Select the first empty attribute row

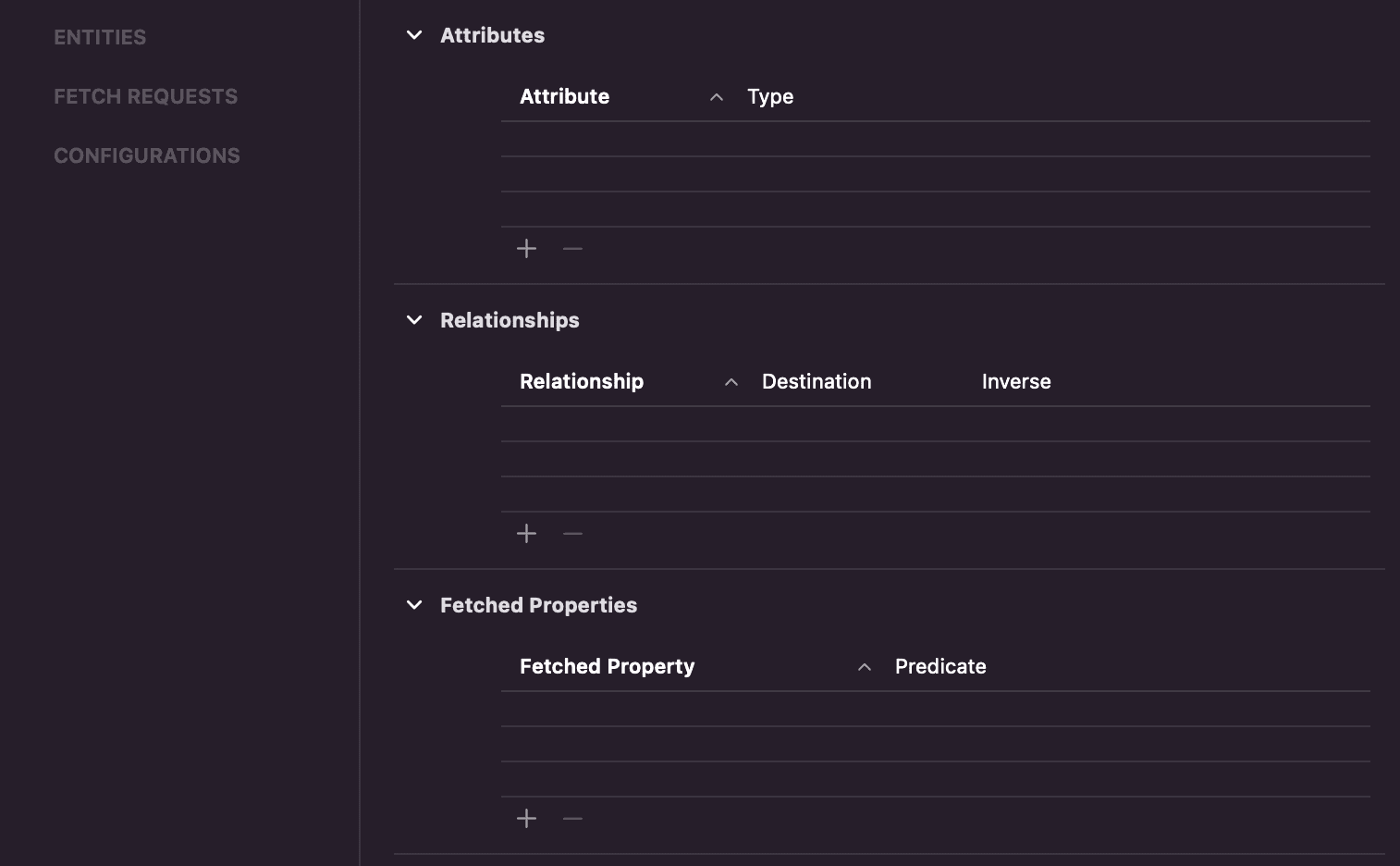pyautogui.click(x=935, y=140)
